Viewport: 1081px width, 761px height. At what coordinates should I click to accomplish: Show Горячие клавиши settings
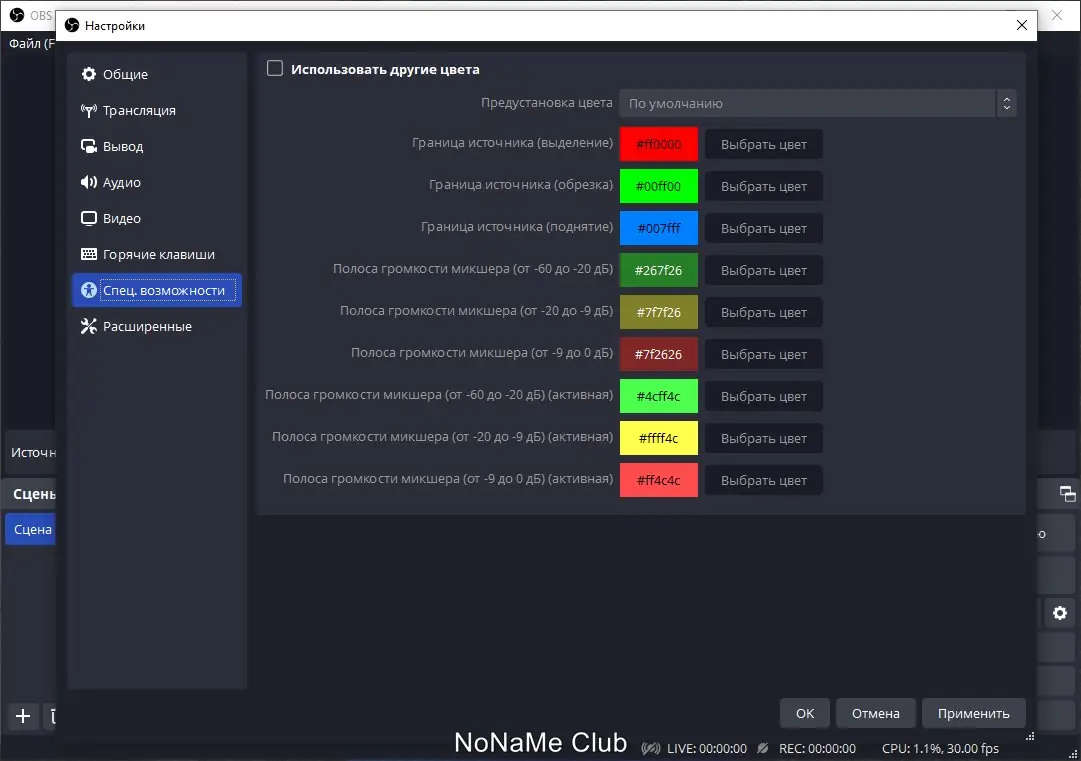pos(157,254)
